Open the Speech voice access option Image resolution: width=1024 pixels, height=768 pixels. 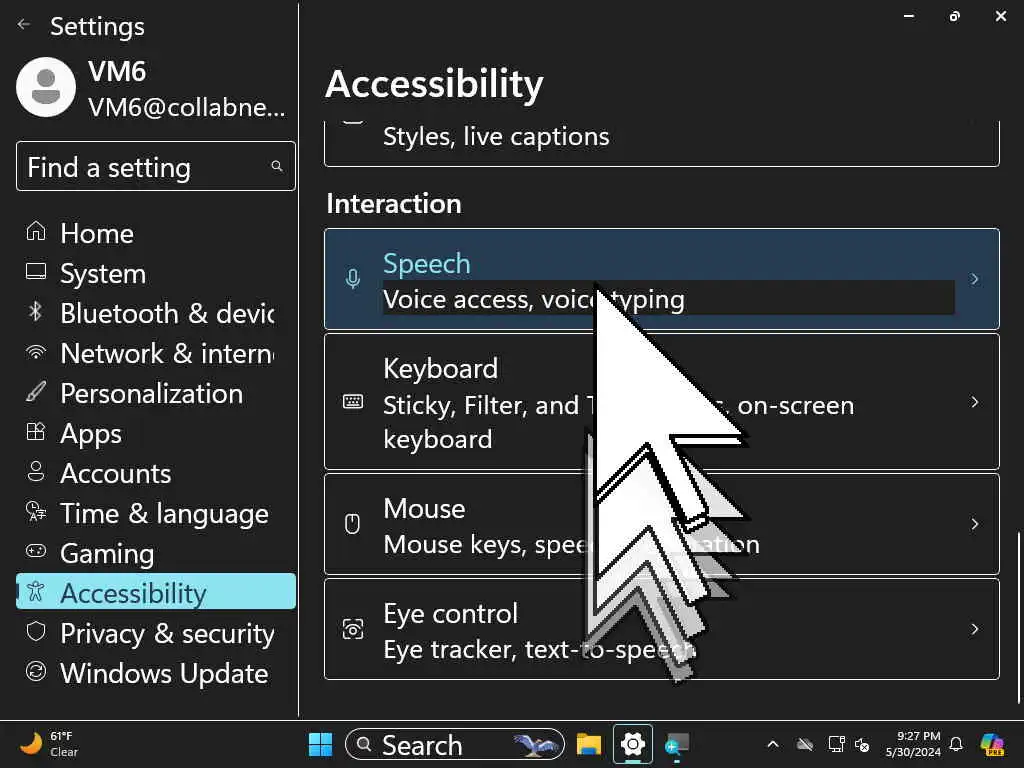click(x=662, y=279)
